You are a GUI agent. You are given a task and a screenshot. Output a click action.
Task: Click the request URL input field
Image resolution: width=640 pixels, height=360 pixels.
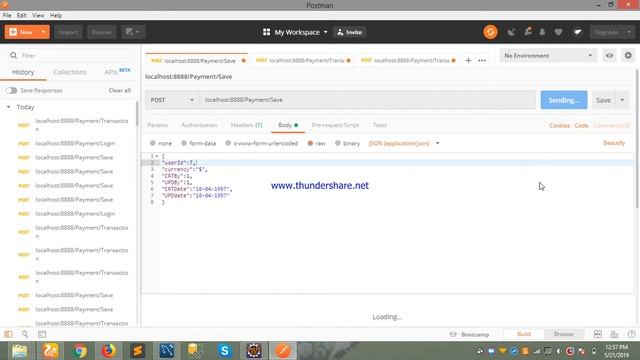[367, 100]
